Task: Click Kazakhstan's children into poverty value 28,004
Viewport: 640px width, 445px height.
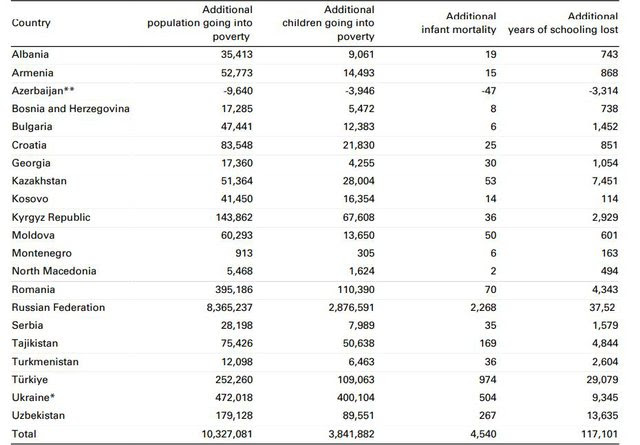Action: [x=358, y=181]
